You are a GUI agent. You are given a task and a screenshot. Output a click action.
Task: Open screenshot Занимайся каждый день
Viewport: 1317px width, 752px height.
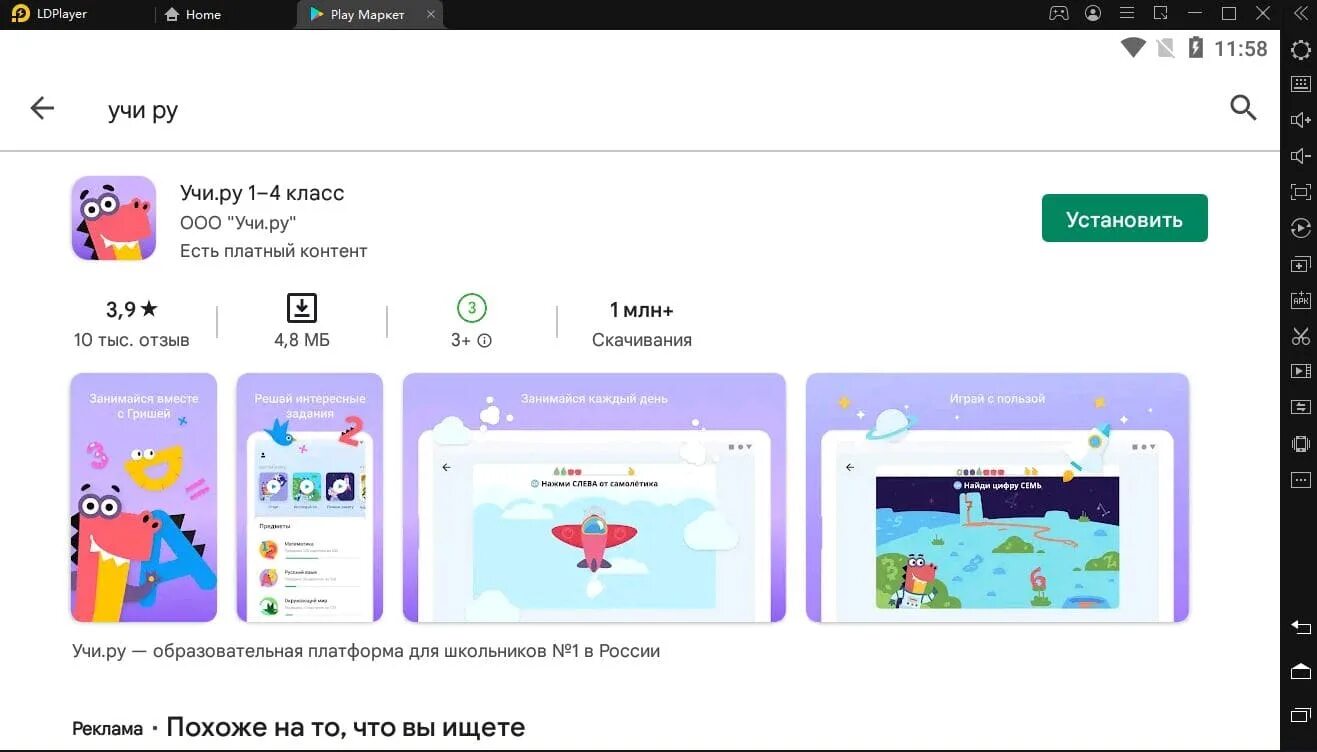coord(594,498)
